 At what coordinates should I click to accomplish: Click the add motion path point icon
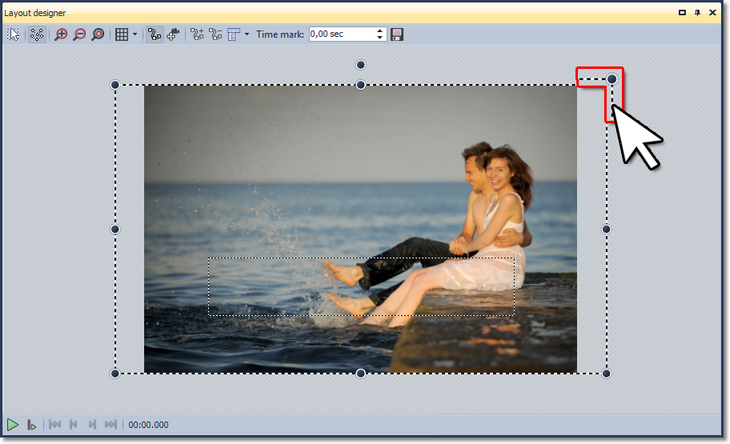[x=196, y=34]
